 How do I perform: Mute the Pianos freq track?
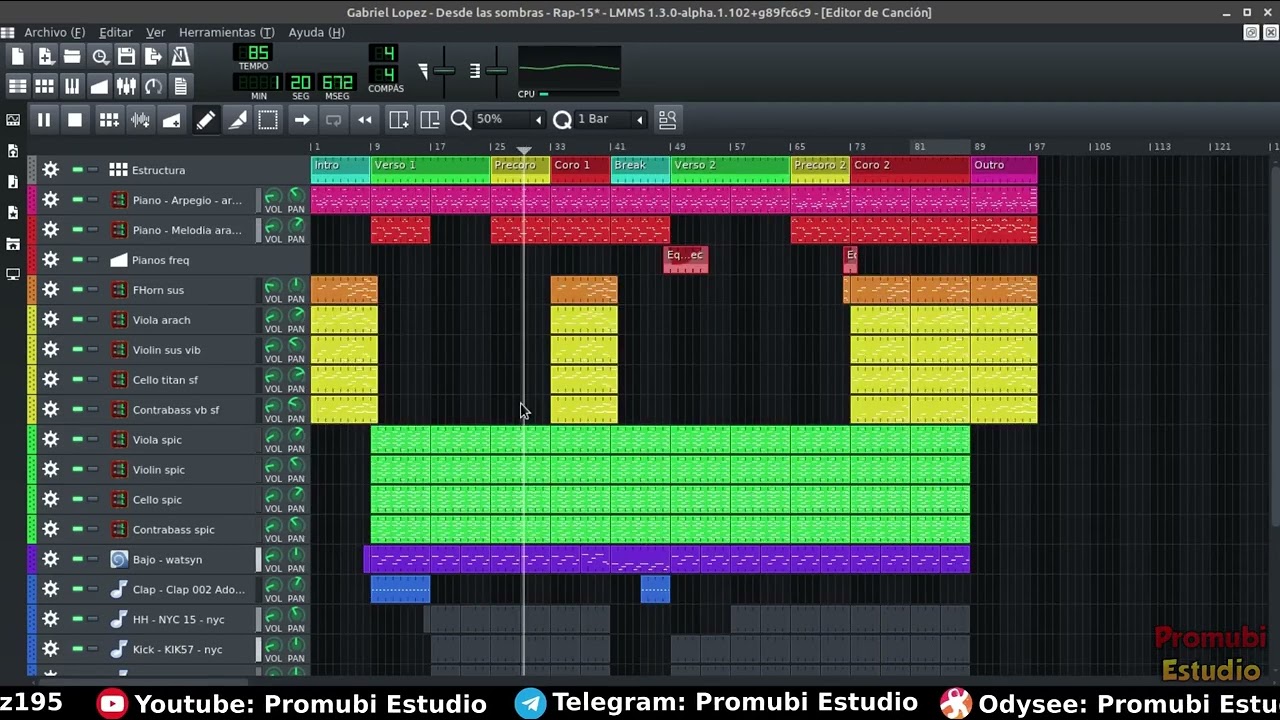[x=77, y=260]
